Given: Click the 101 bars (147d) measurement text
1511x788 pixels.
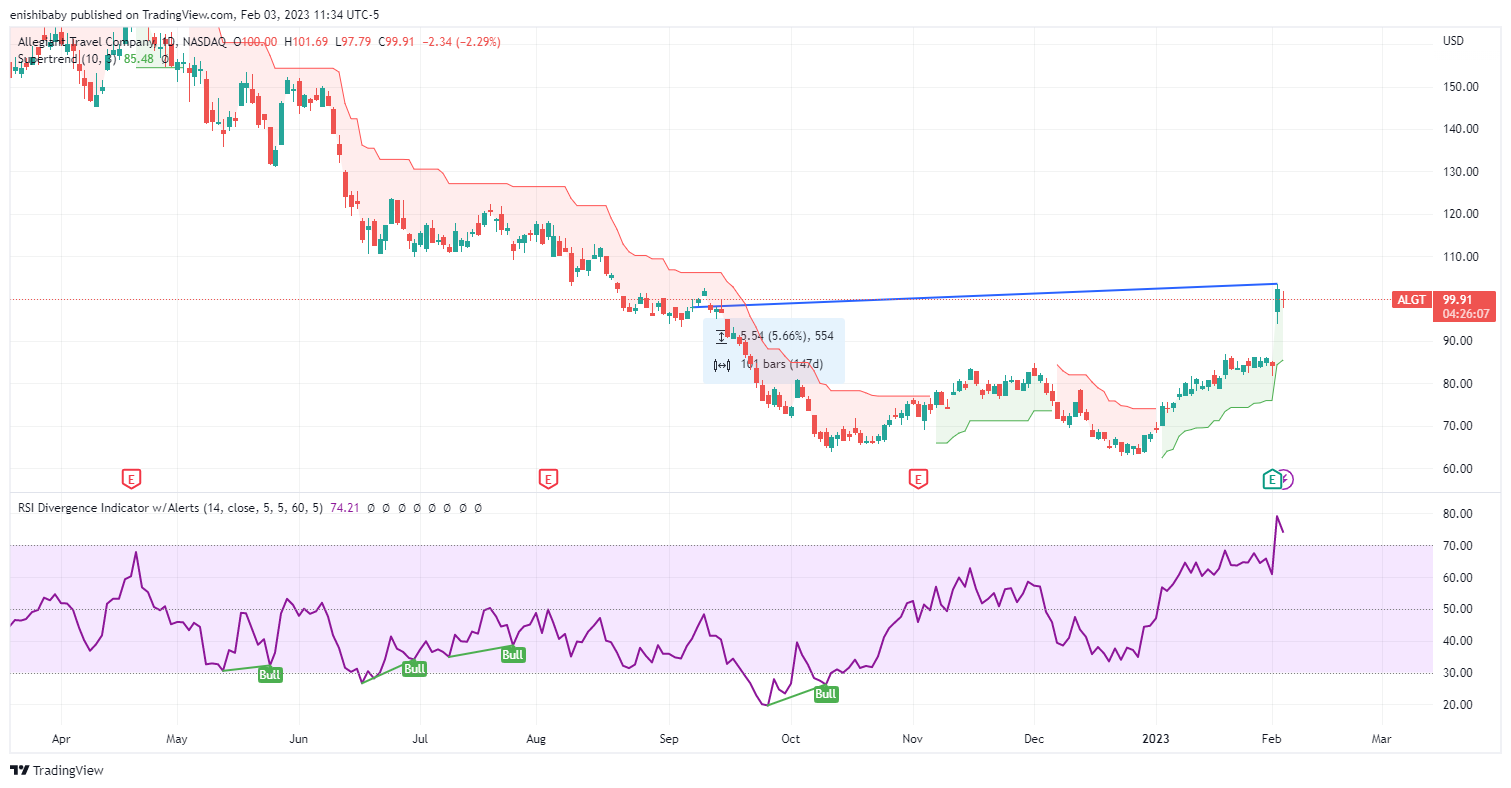Looking at the screenshot, I should click(x=782, y=364).
